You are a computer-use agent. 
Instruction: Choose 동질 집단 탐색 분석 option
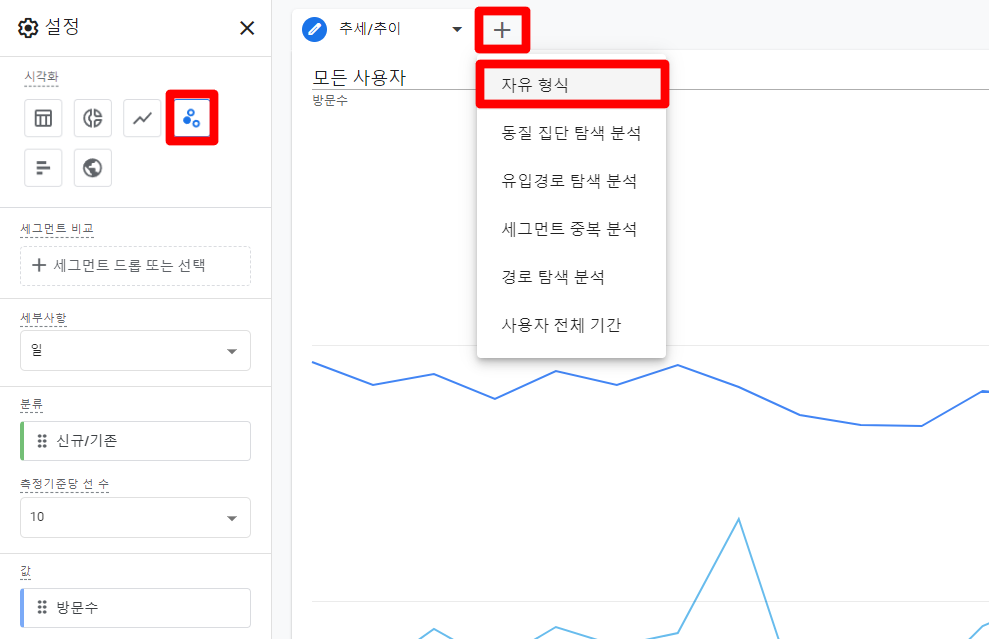[x=571, y=133]
